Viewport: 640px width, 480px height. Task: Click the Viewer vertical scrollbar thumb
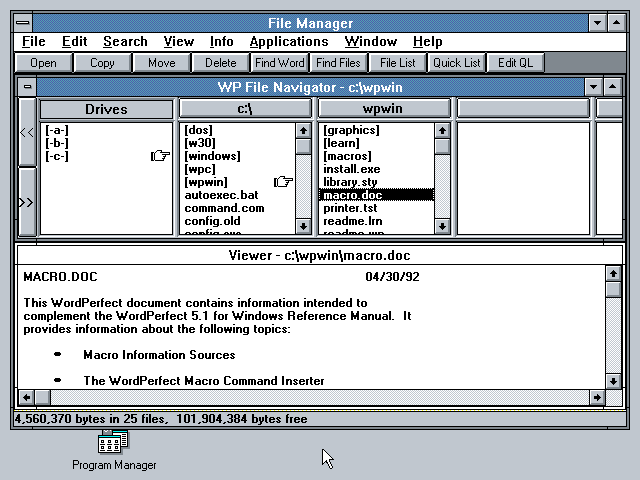pyautogui.click(x=613, y=289)
